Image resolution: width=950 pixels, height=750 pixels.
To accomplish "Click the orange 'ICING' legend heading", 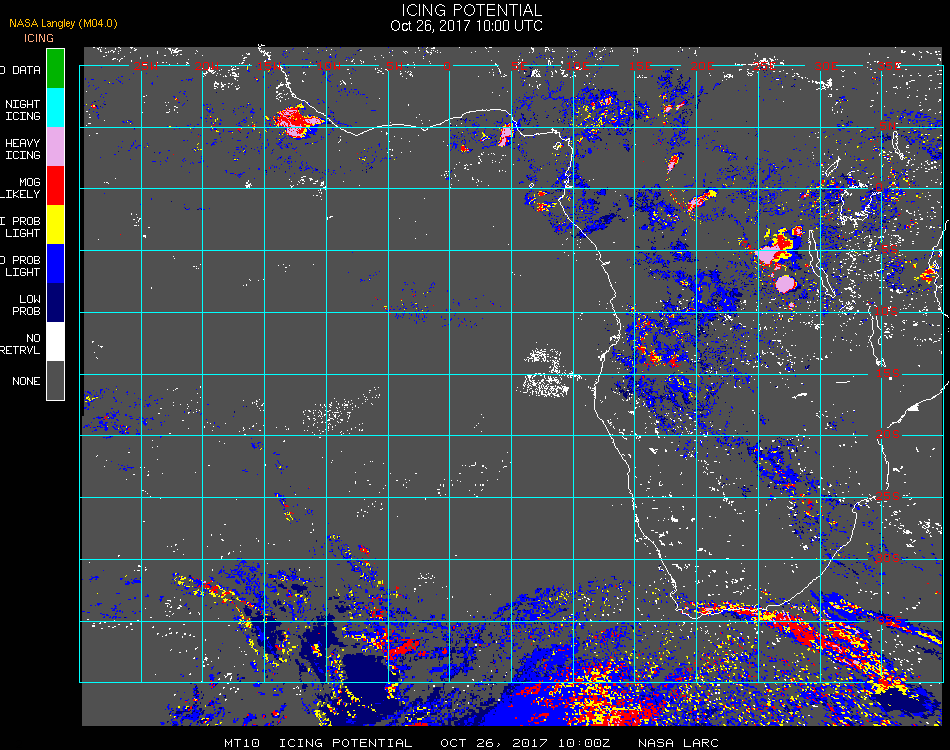I will [x=39, y=38].
